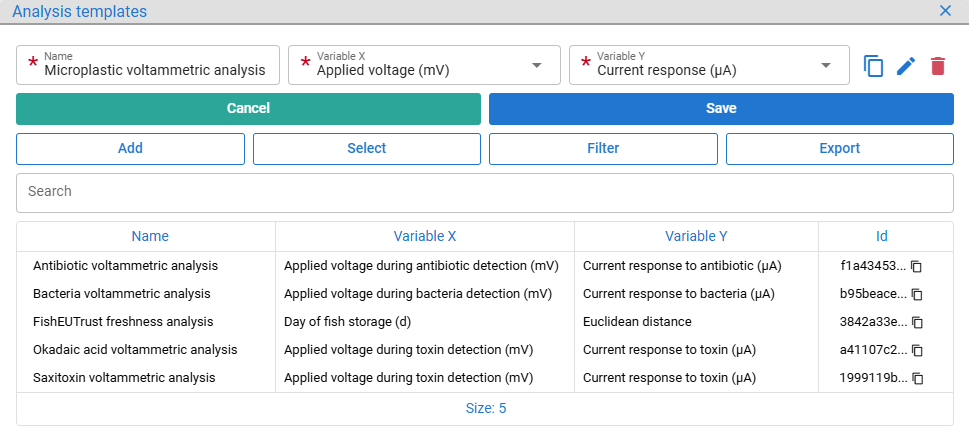Click the blue pencil edit icon
969x435 pixels.
(x=906, y=65)
